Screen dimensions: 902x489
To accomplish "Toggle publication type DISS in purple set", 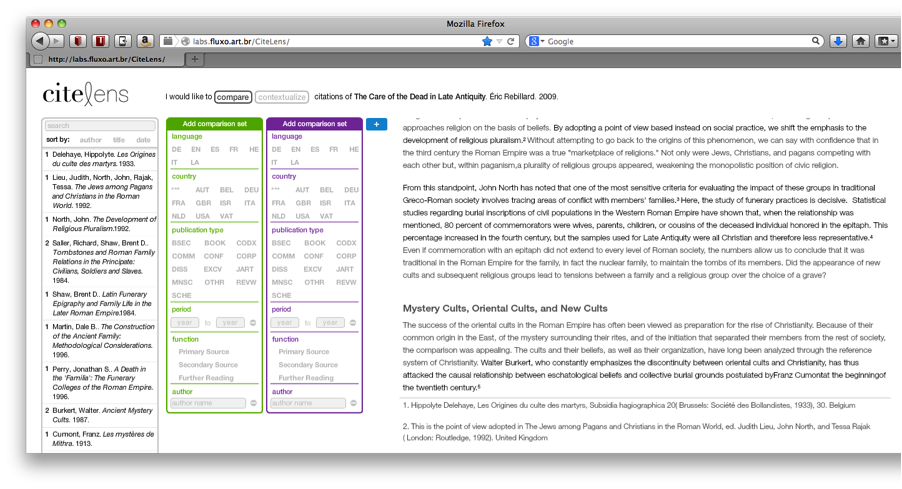I will click(280, 269).
